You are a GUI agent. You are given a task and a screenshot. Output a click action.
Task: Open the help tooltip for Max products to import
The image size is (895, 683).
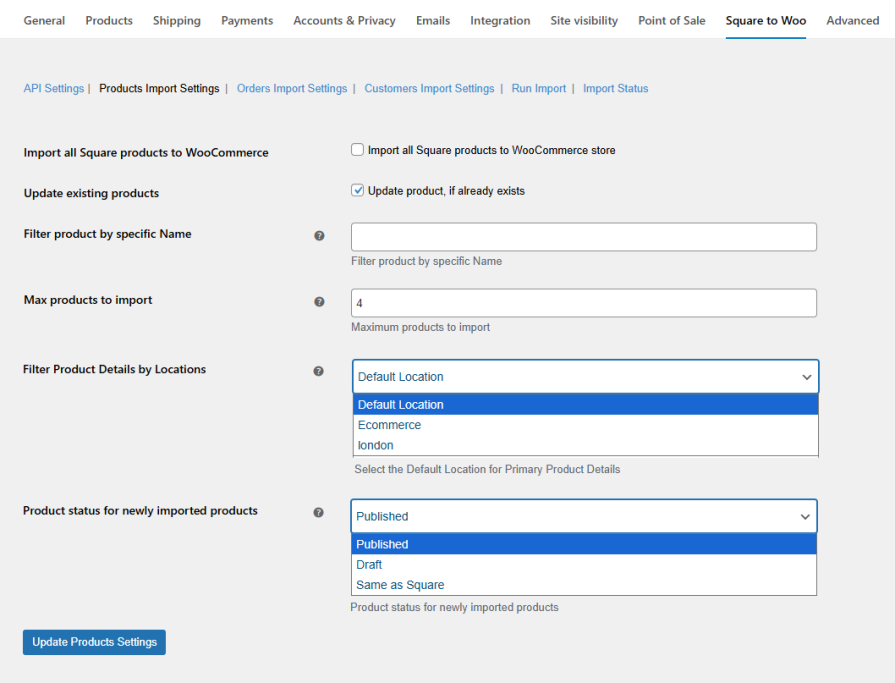(x=319, y=301)
